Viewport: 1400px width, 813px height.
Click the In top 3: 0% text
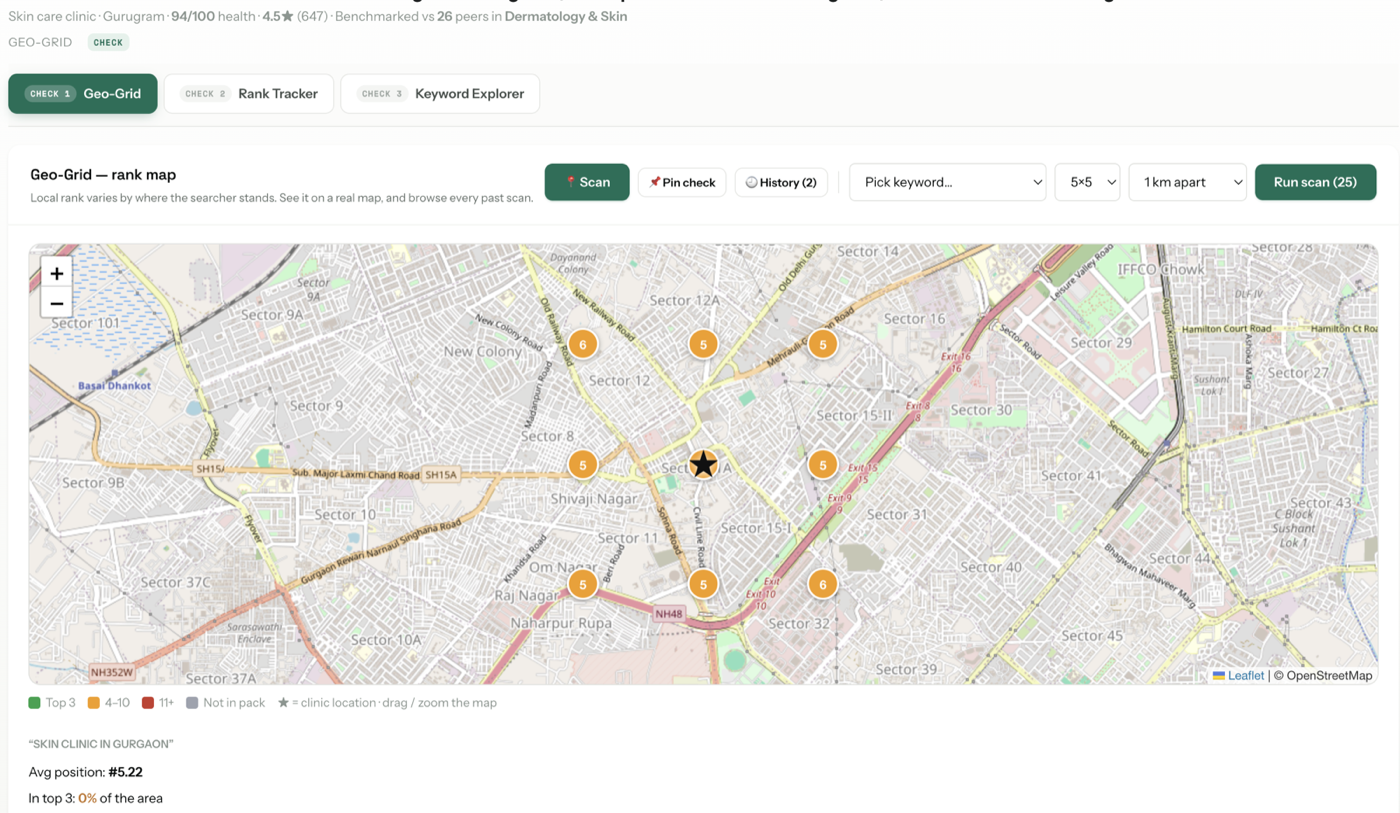(x=96, y=798)
